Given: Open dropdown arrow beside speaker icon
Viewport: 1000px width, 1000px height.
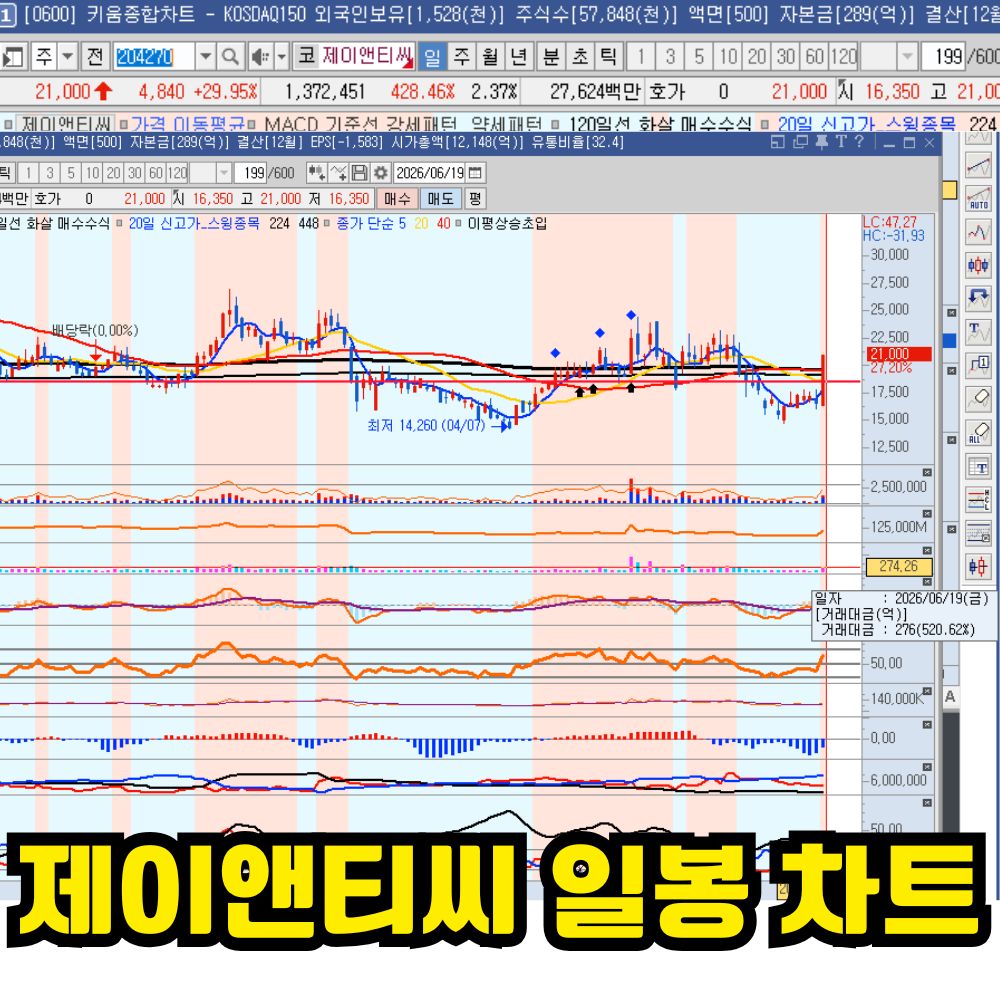Looking at the screenshot, I should tap(281, 57).
